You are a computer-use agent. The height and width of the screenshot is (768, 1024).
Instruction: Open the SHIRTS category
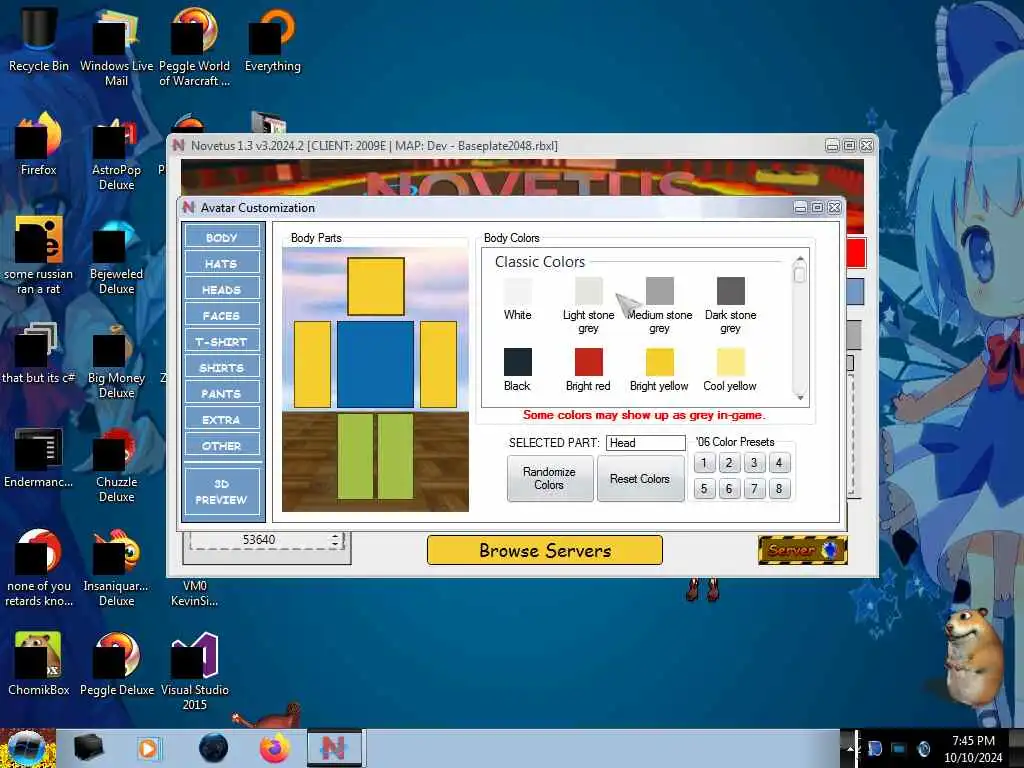coord(222,368)
